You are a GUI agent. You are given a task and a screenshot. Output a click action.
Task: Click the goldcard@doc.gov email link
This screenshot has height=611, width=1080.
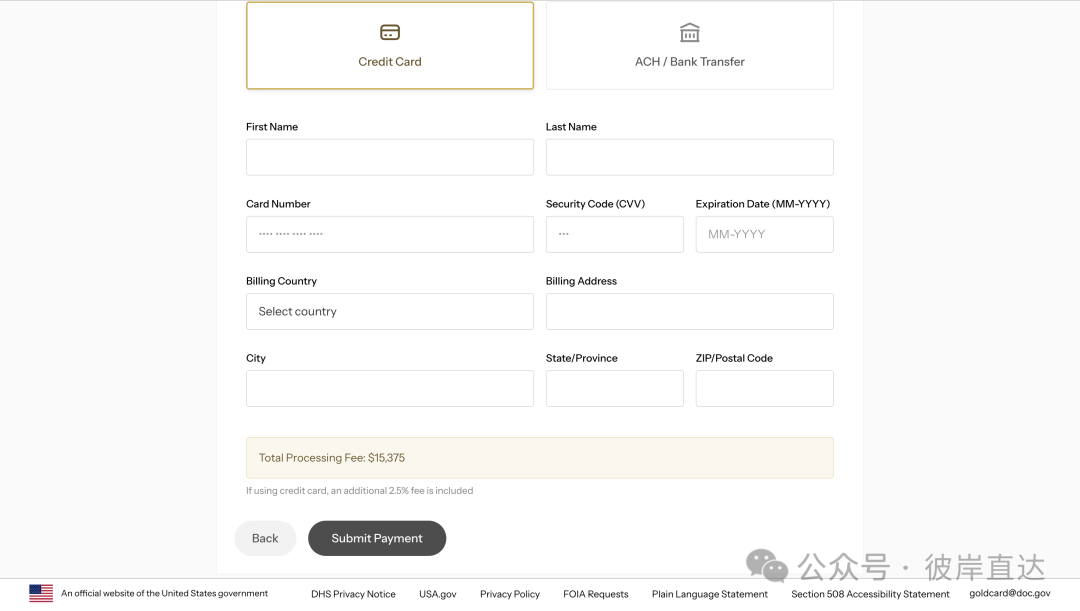[1010, 593]
